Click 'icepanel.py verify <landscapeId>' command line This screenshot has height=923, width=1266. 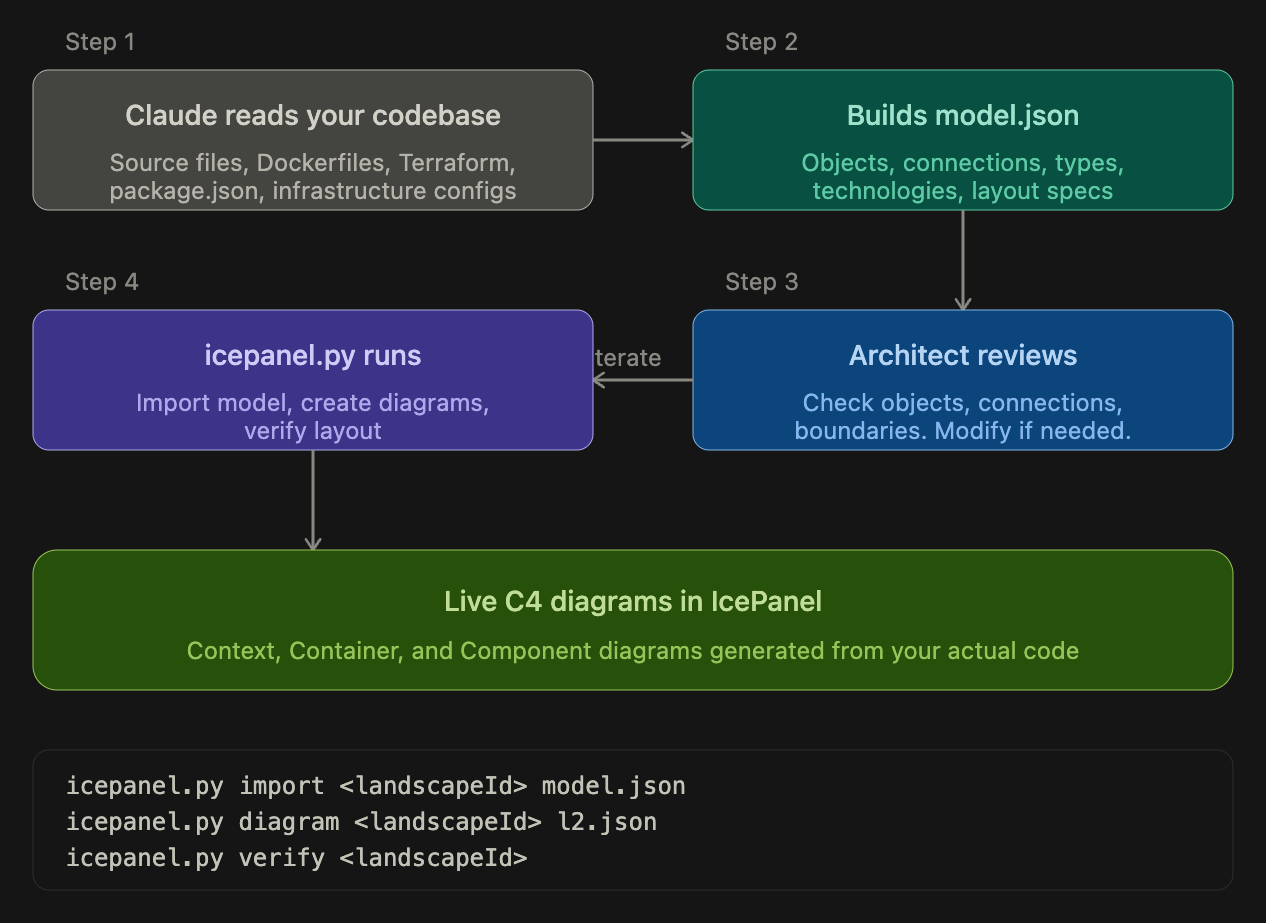coord(296,858)
